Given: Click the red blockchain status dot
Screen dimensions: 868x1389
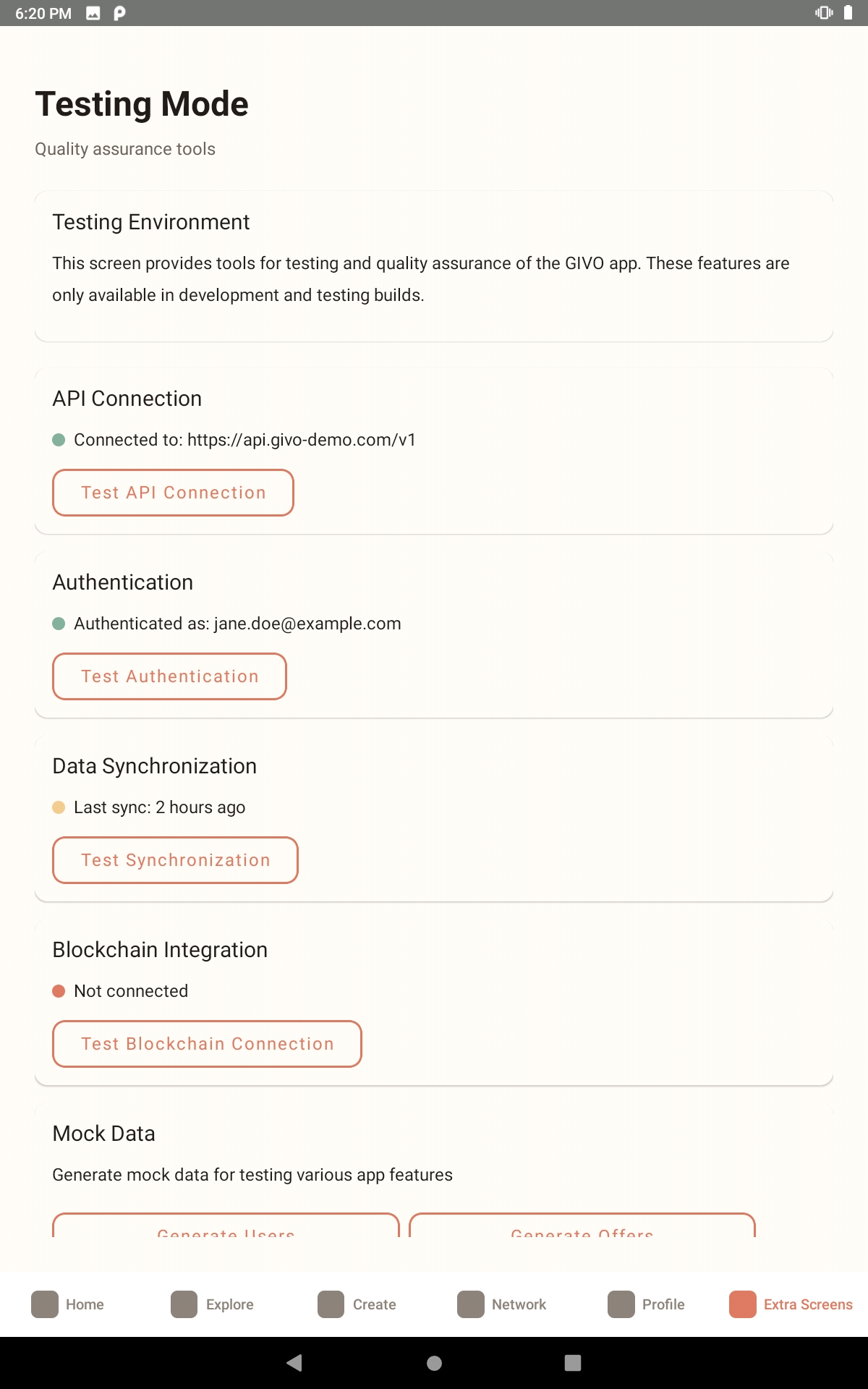Looking at the screenshot, I should coord(59,991).
